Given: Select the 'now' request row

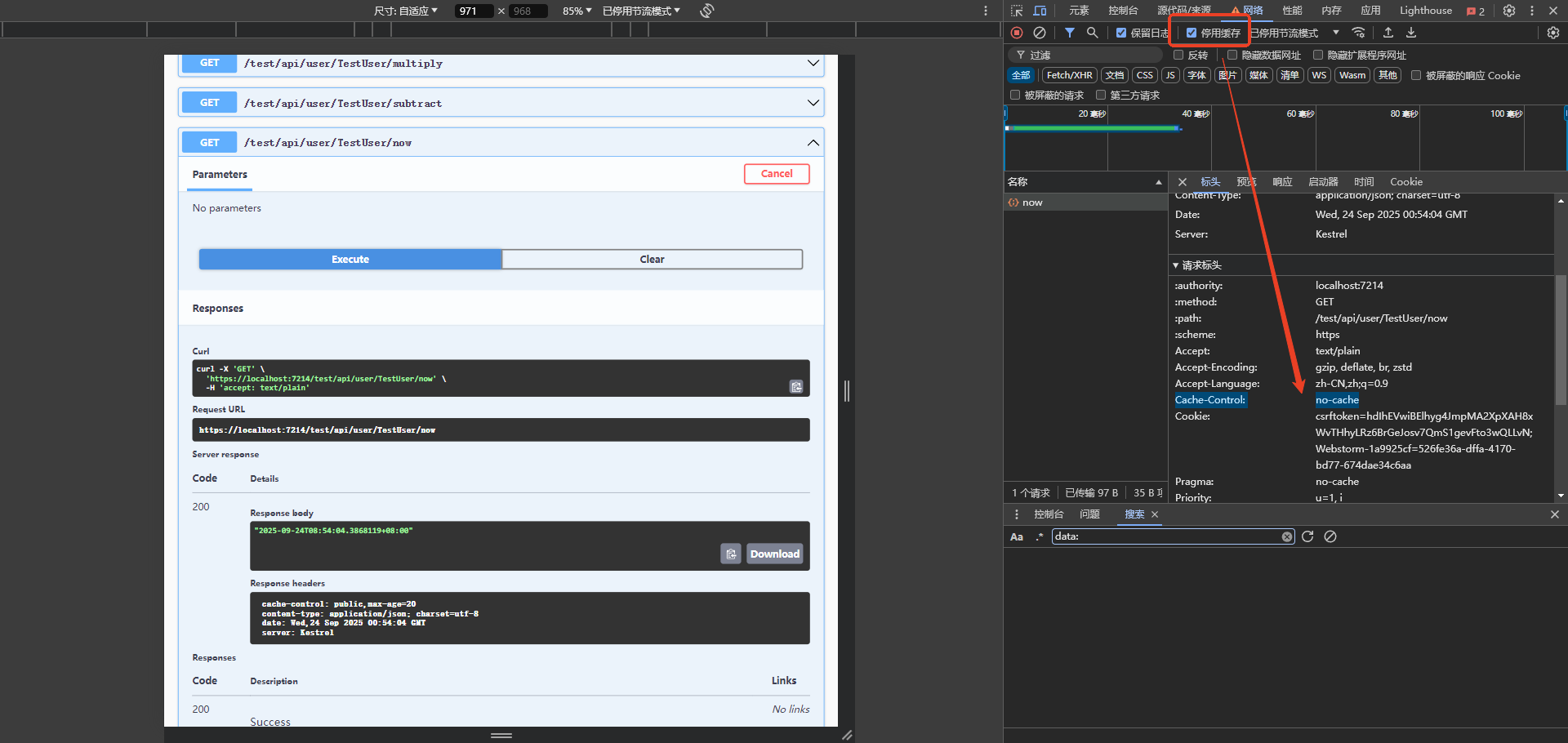Looking at the screenshot, I should [x=1085, y=202].
